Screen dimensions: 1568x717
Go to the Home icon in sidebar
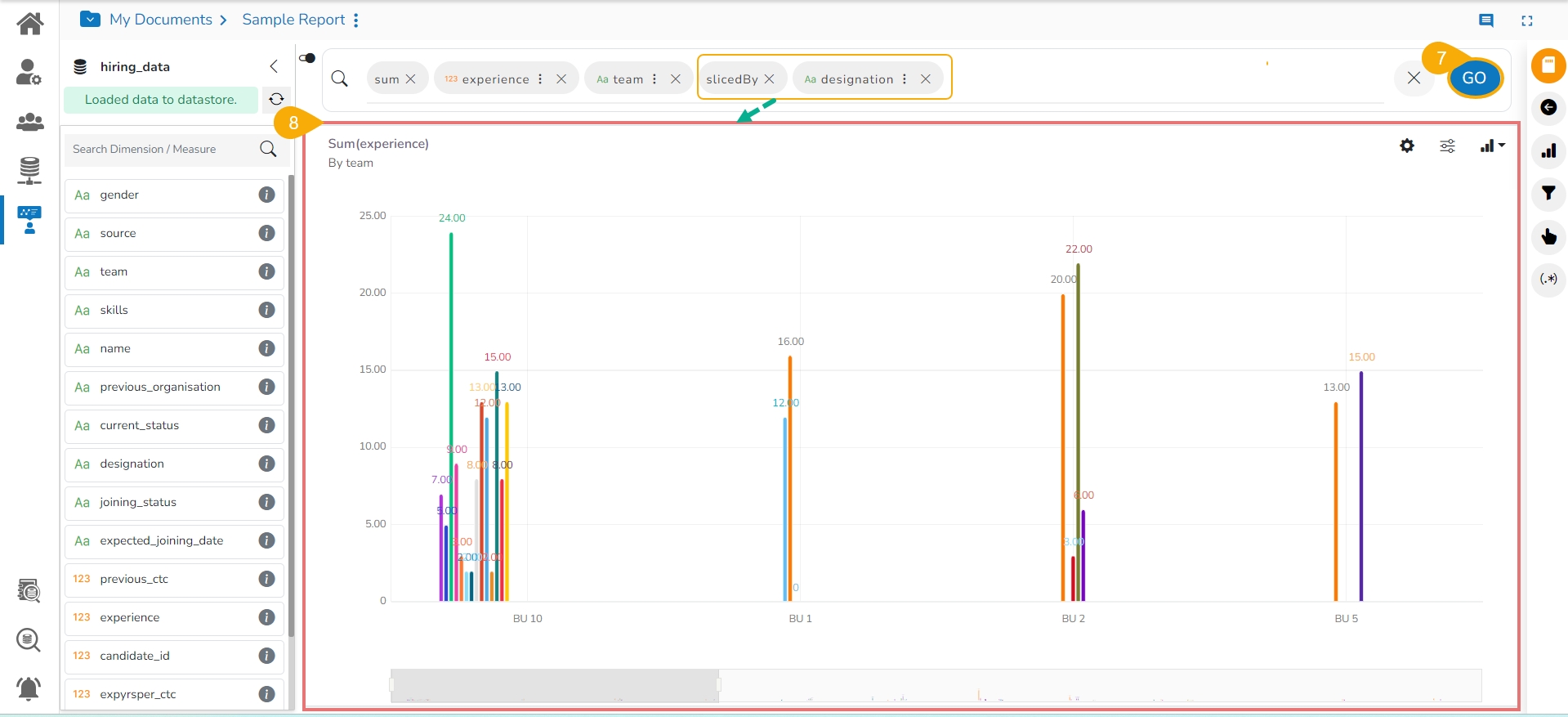tap(29, 23)
